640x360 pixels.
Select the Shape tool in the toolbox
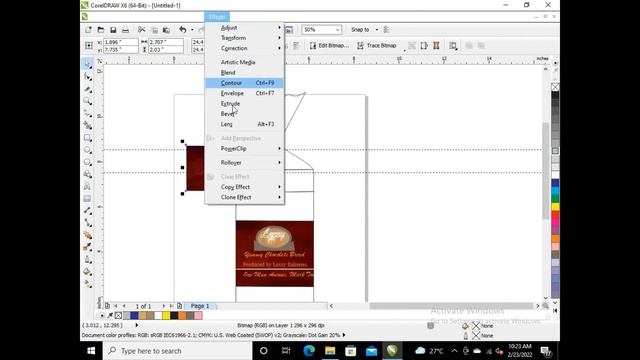point(87,76)
